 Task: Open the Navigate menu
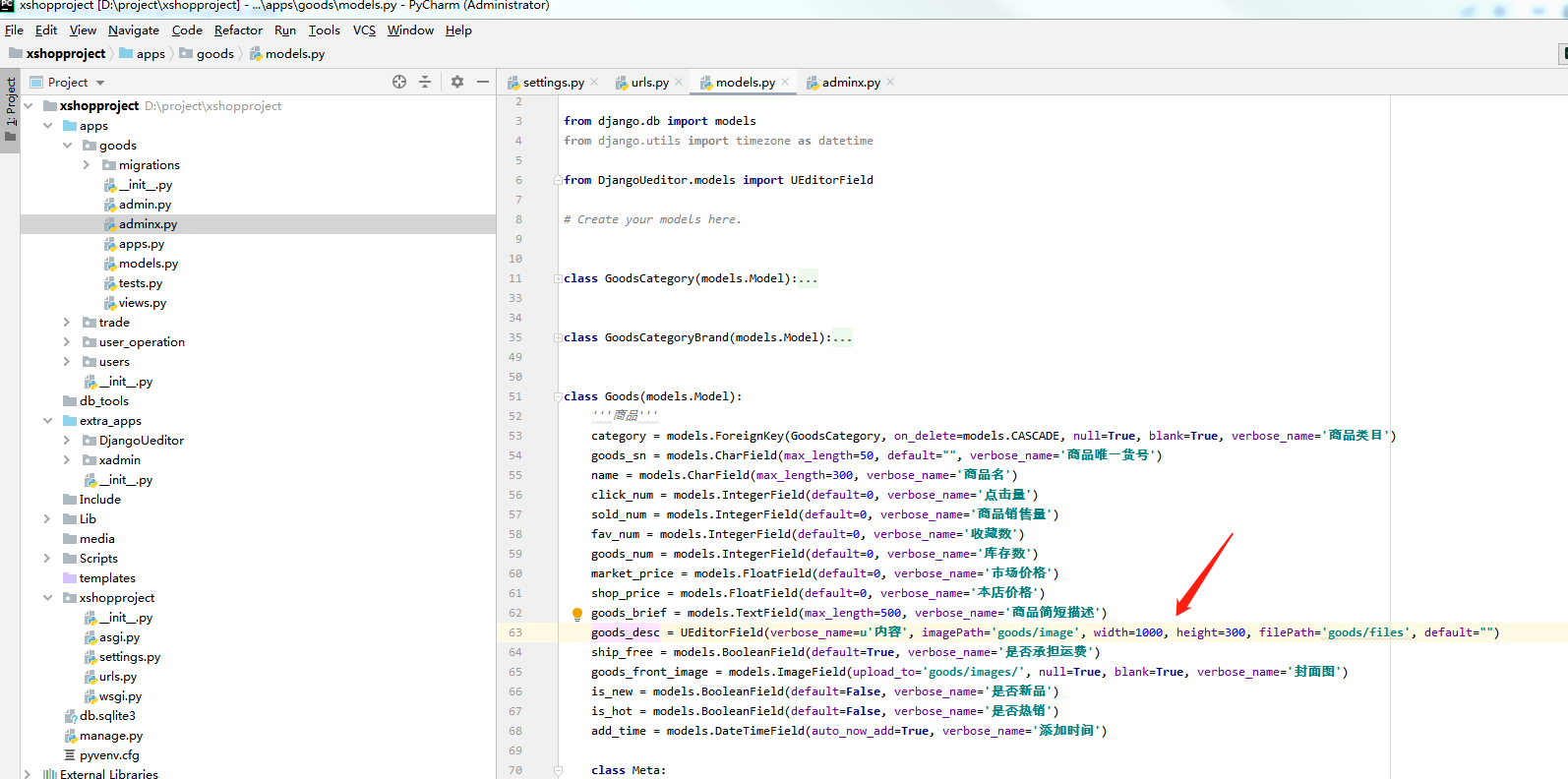(x=134, y=30)
